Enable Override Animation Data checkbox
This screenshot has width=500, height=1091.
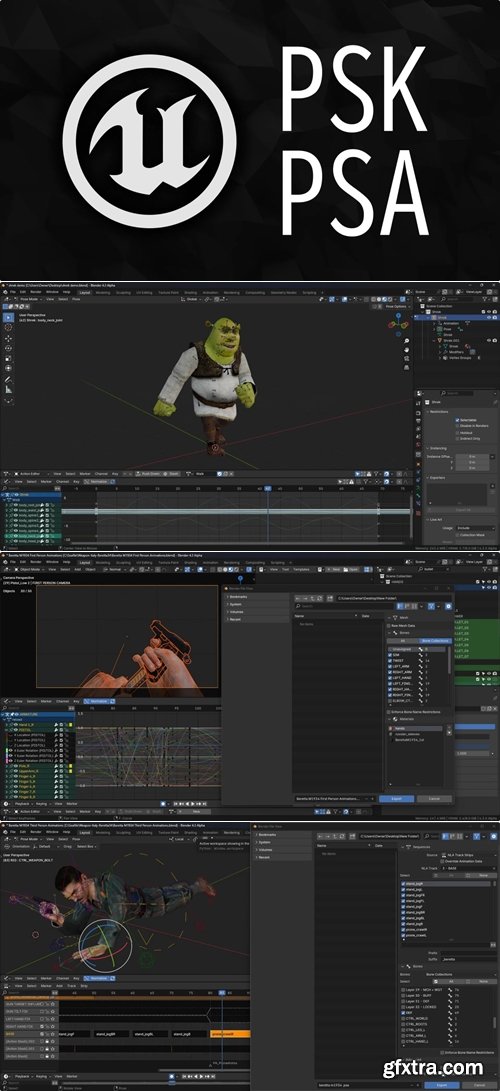coord(442,862)
